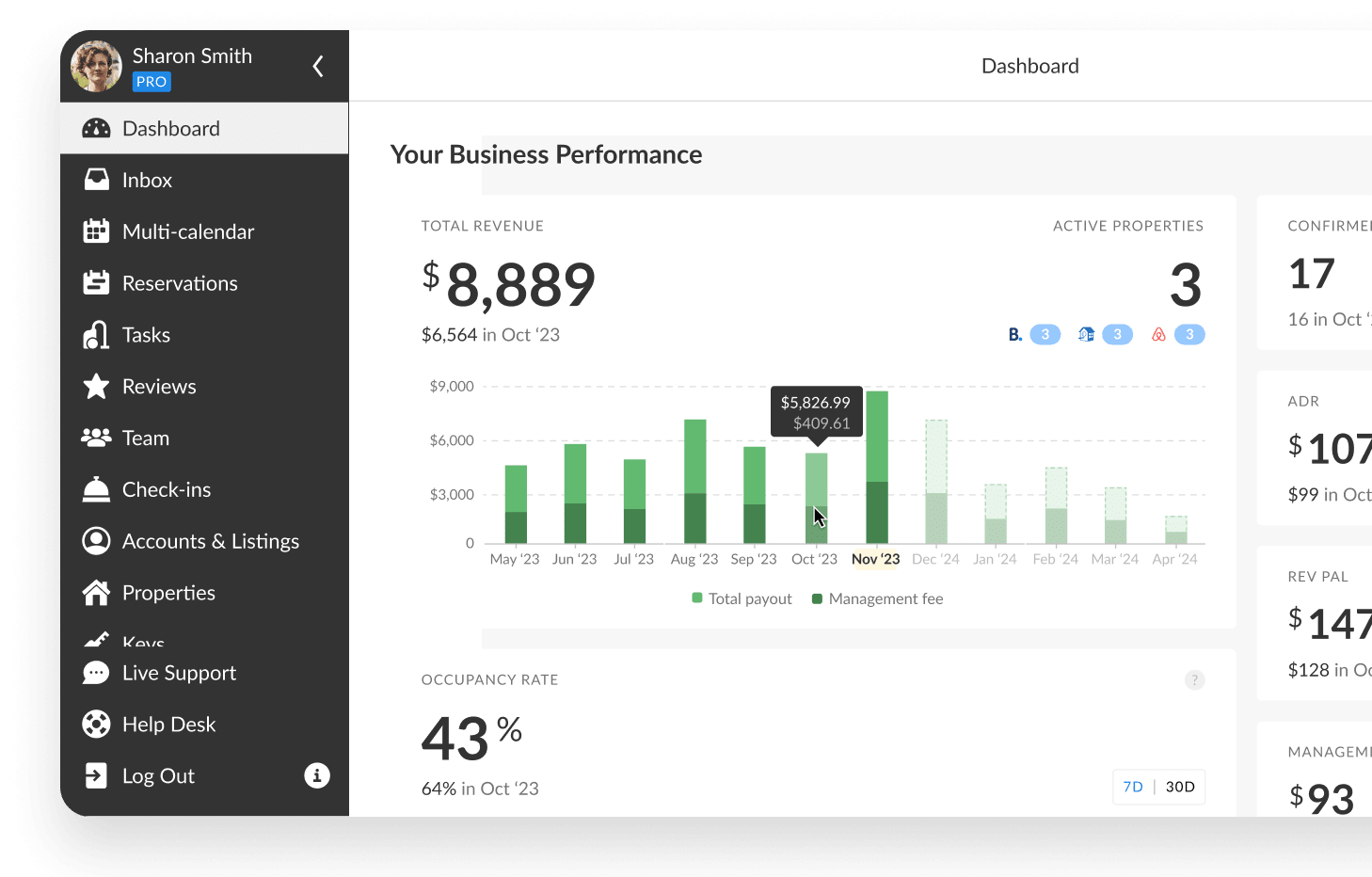Select the Reservations icon
Screen dimensions: 1372x877
(97, 282)
